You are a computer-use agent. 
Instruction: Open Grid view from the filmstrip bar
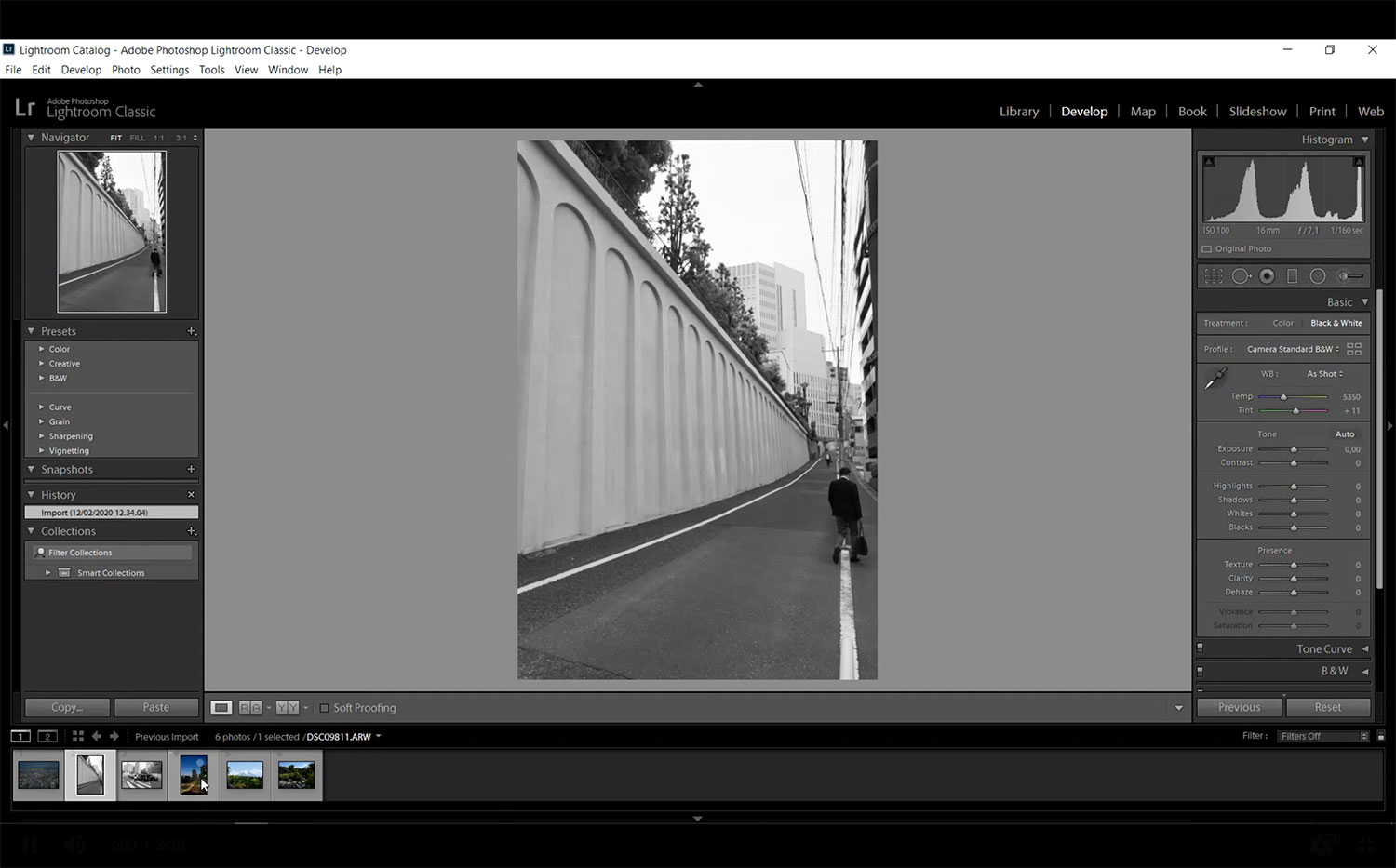78,736
